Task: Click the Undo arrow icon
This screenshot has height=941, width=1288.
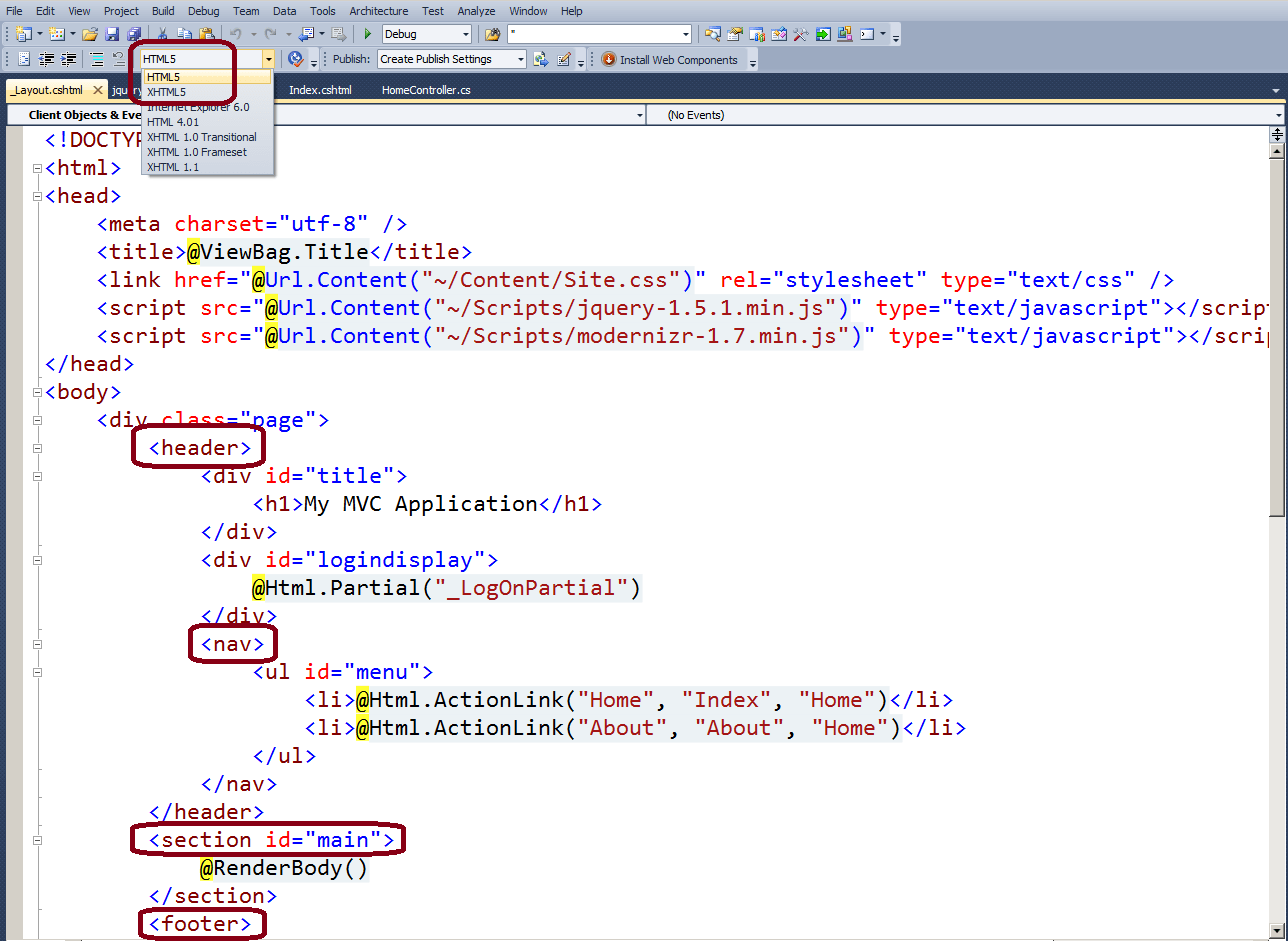Action: [236, 34]
